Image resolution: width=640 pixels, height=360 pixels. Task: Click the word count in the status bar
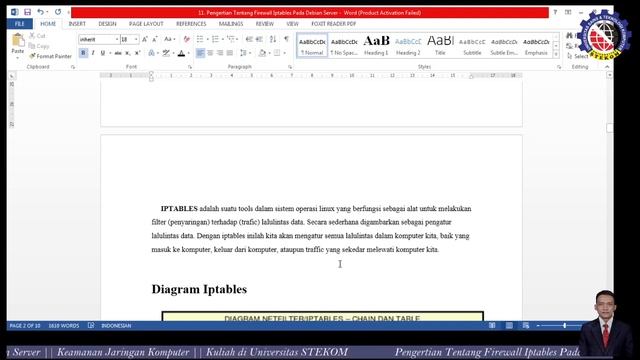pos(64,326)
